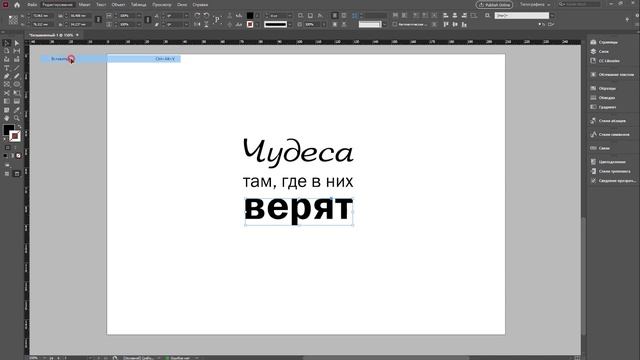Screen dimensions: 640x360
Task: Rotate 90° clockwise icon in control bar
Action: [x=198, y=16]
